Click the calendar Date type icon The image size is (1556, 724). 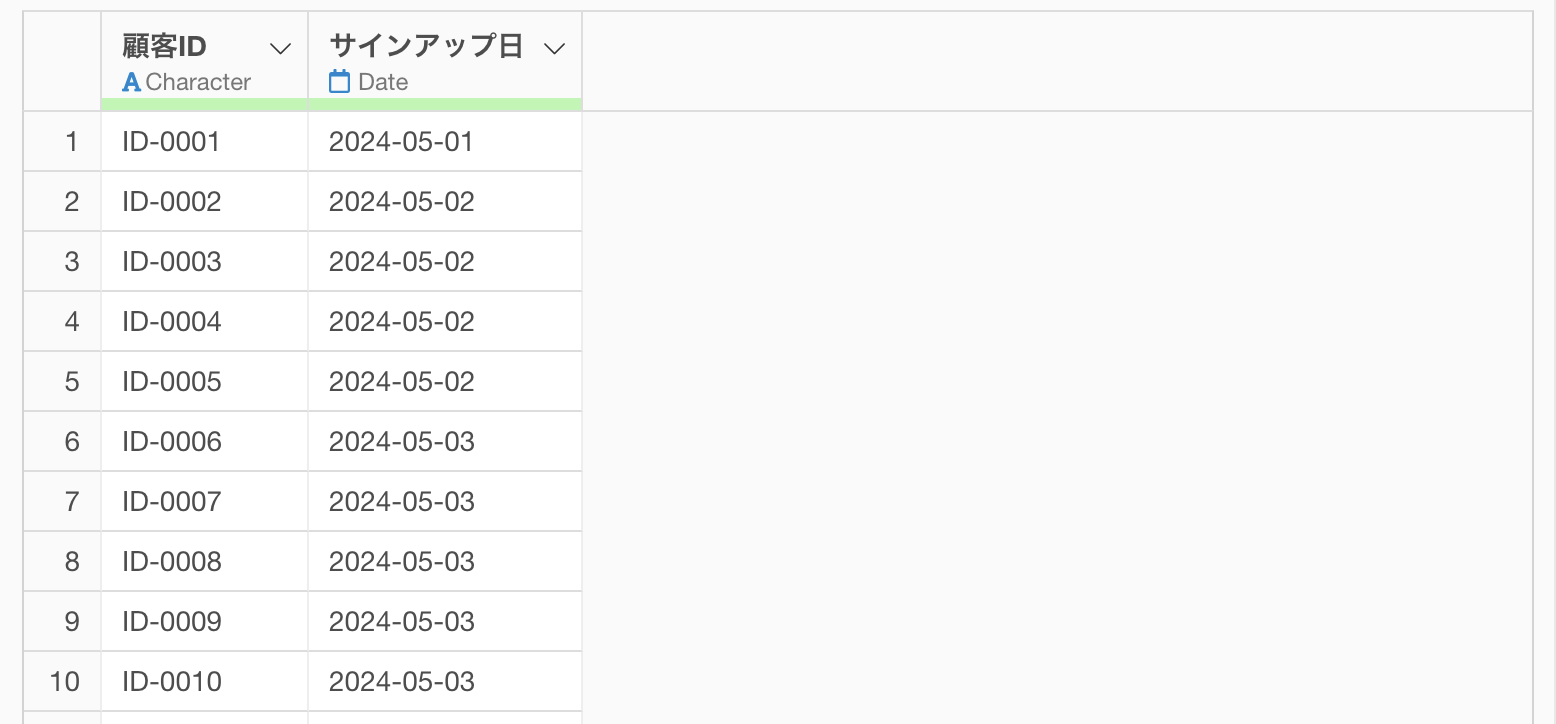(340, 82)
